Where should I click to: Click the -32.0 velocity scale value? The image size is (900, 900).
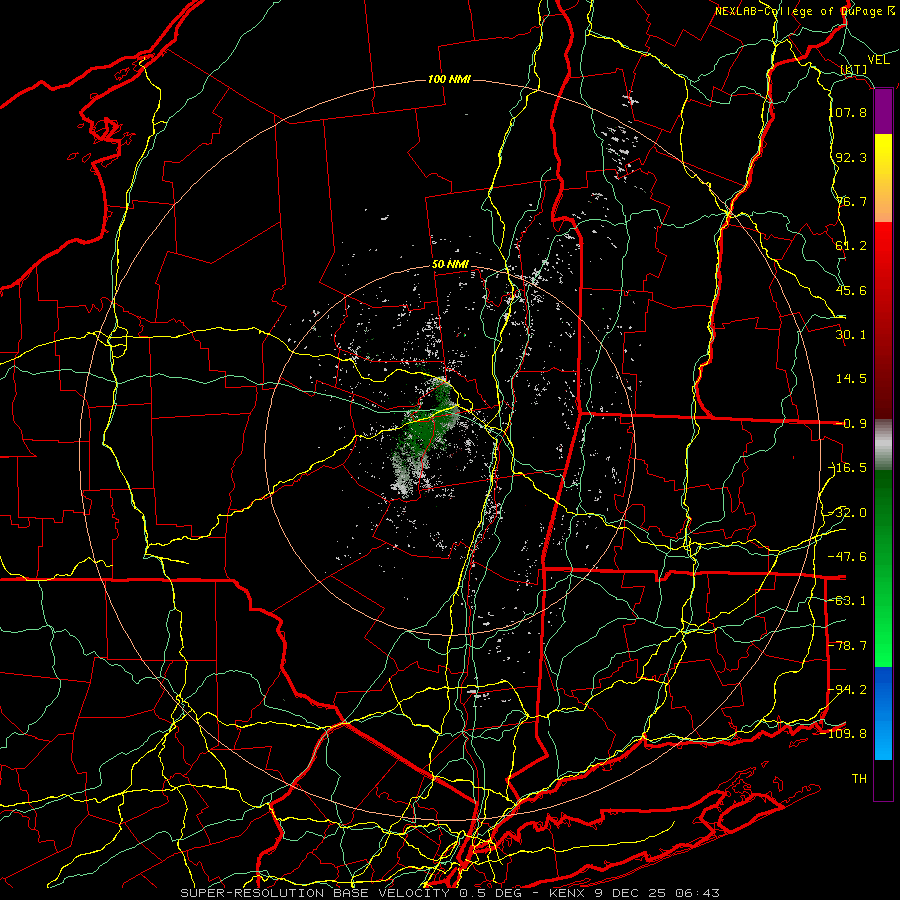[x=848, y=513]
